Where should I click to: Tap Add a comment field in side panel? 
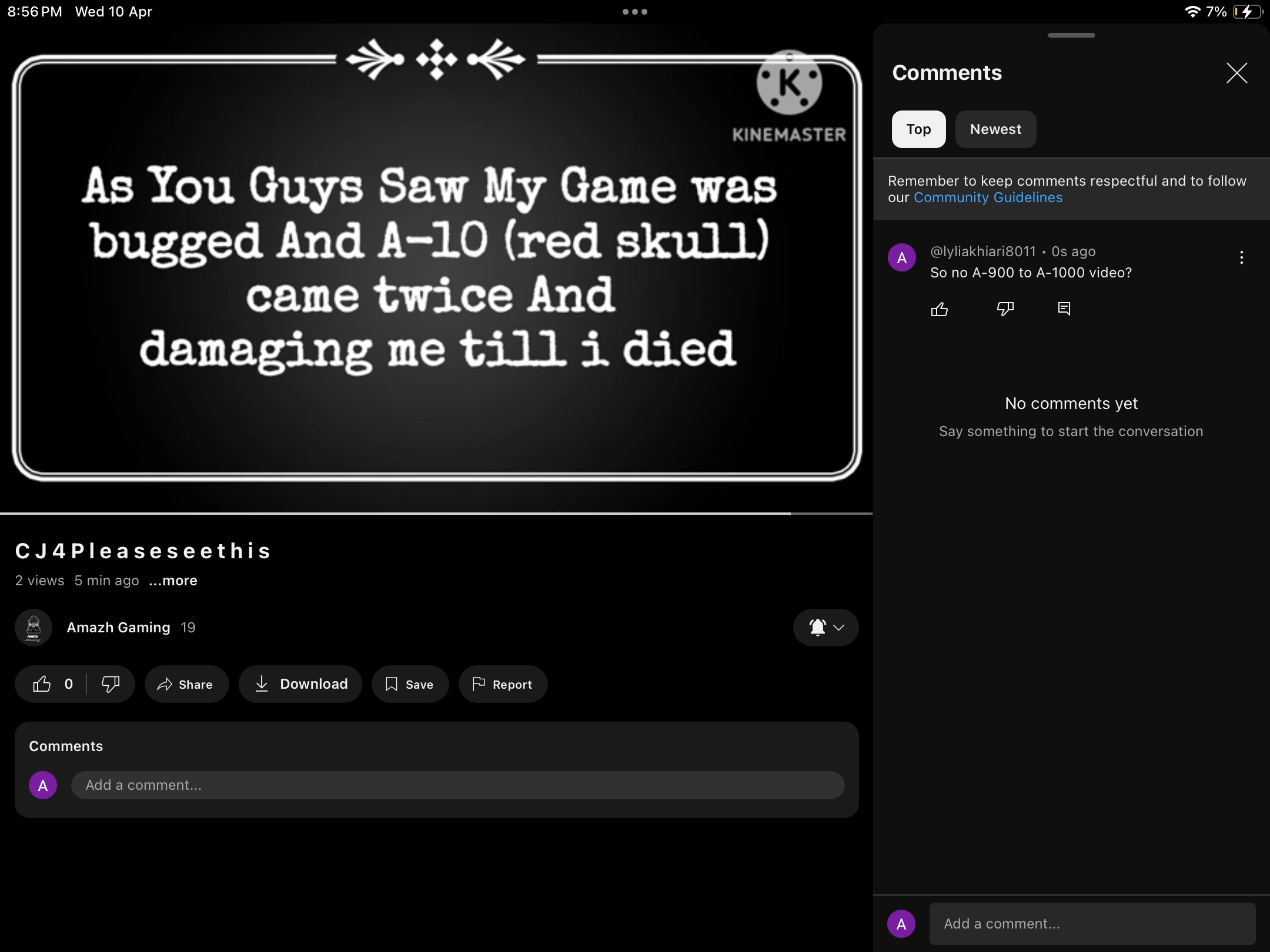point(1092,924)
